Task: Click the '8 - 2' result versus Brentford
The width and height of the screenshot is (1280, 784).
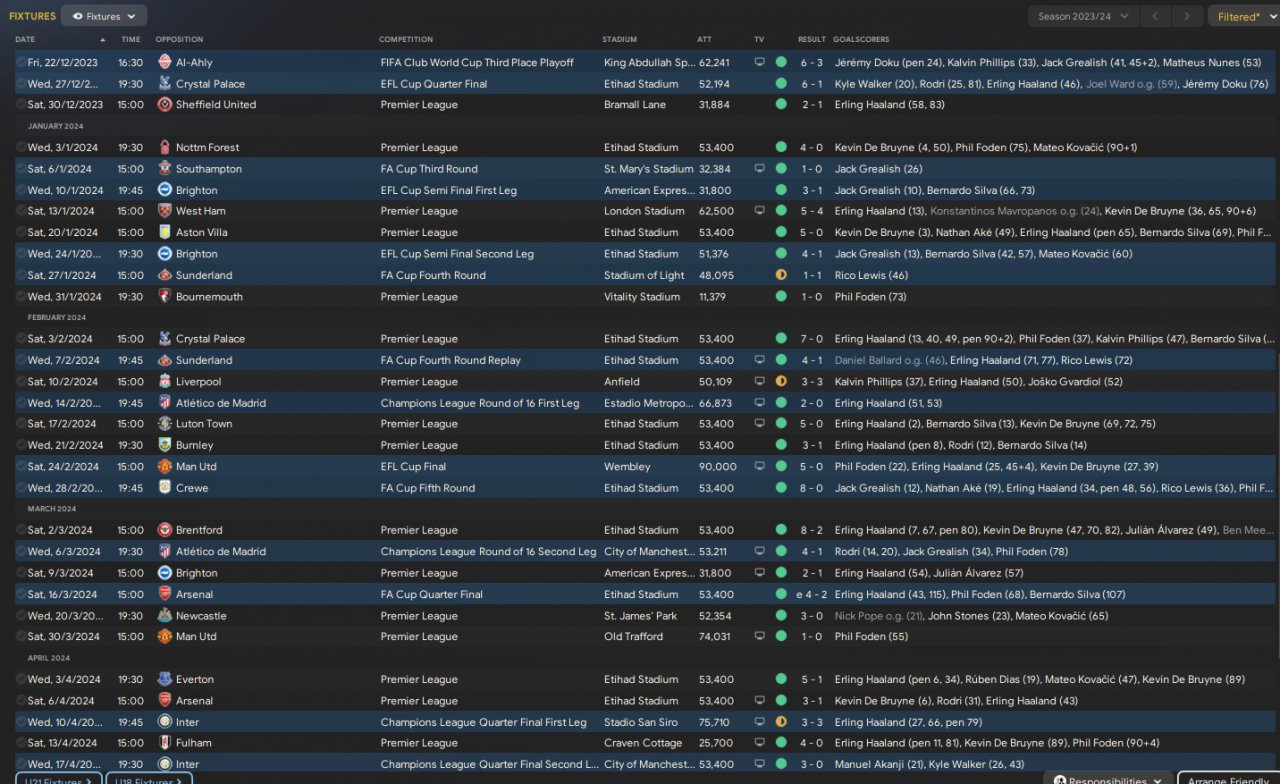Action: [812, 530]
